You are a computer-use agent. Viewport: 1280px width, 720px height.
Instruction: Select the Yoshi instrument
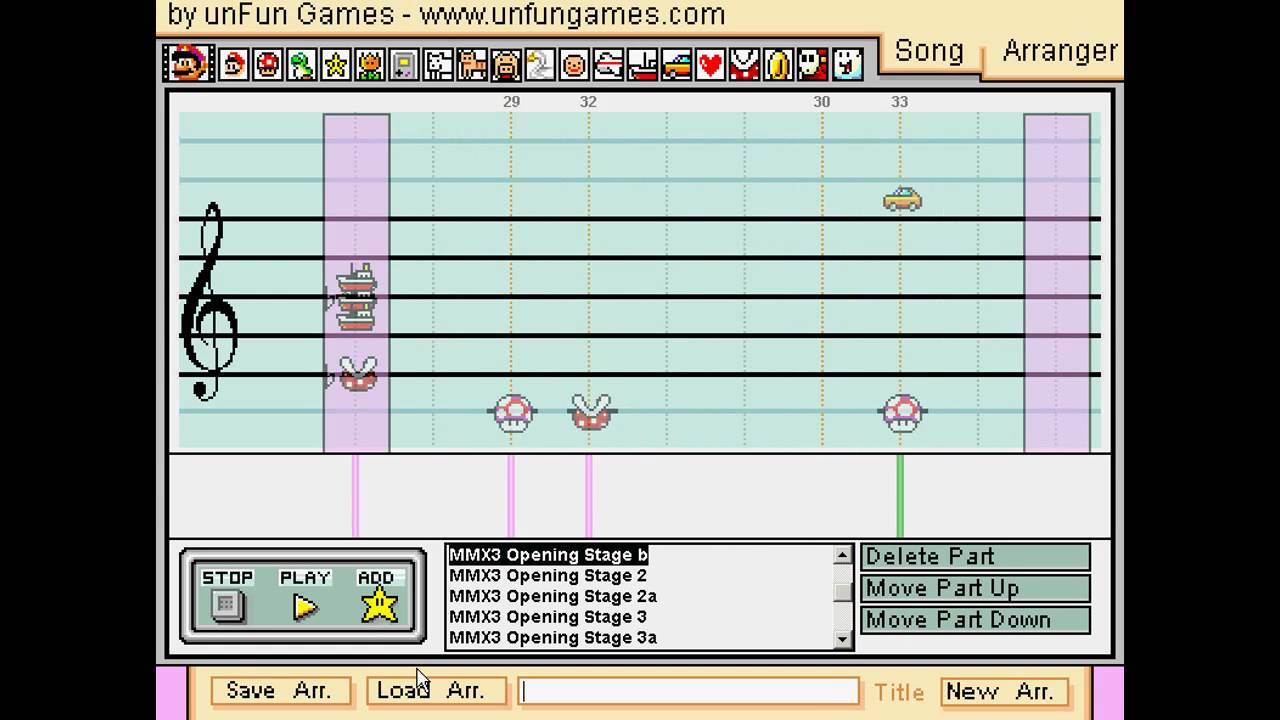point(302,66)
